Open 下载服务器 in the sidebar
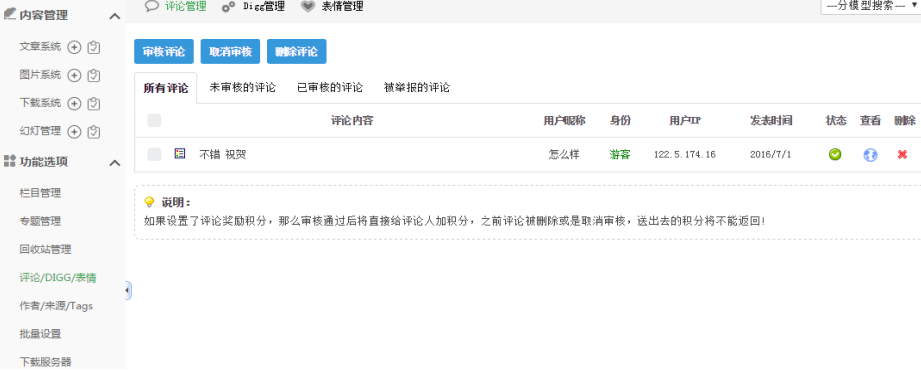The height and width of the screenshot is (381, 921). pyautogui.click(x=45, y=362)
